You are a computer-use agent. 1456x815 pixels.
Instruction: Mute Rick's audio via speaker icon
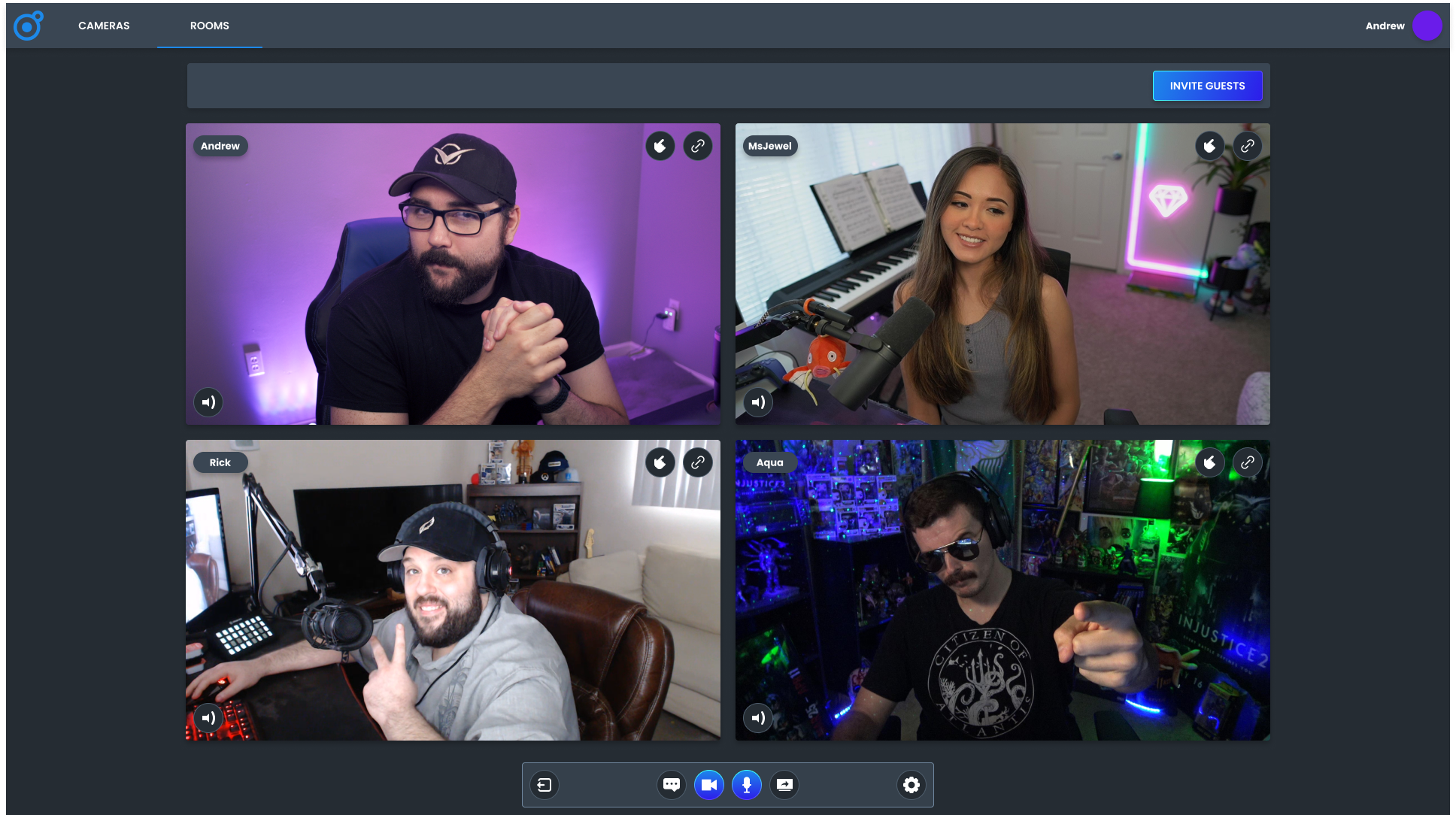(x=208, y=718)
